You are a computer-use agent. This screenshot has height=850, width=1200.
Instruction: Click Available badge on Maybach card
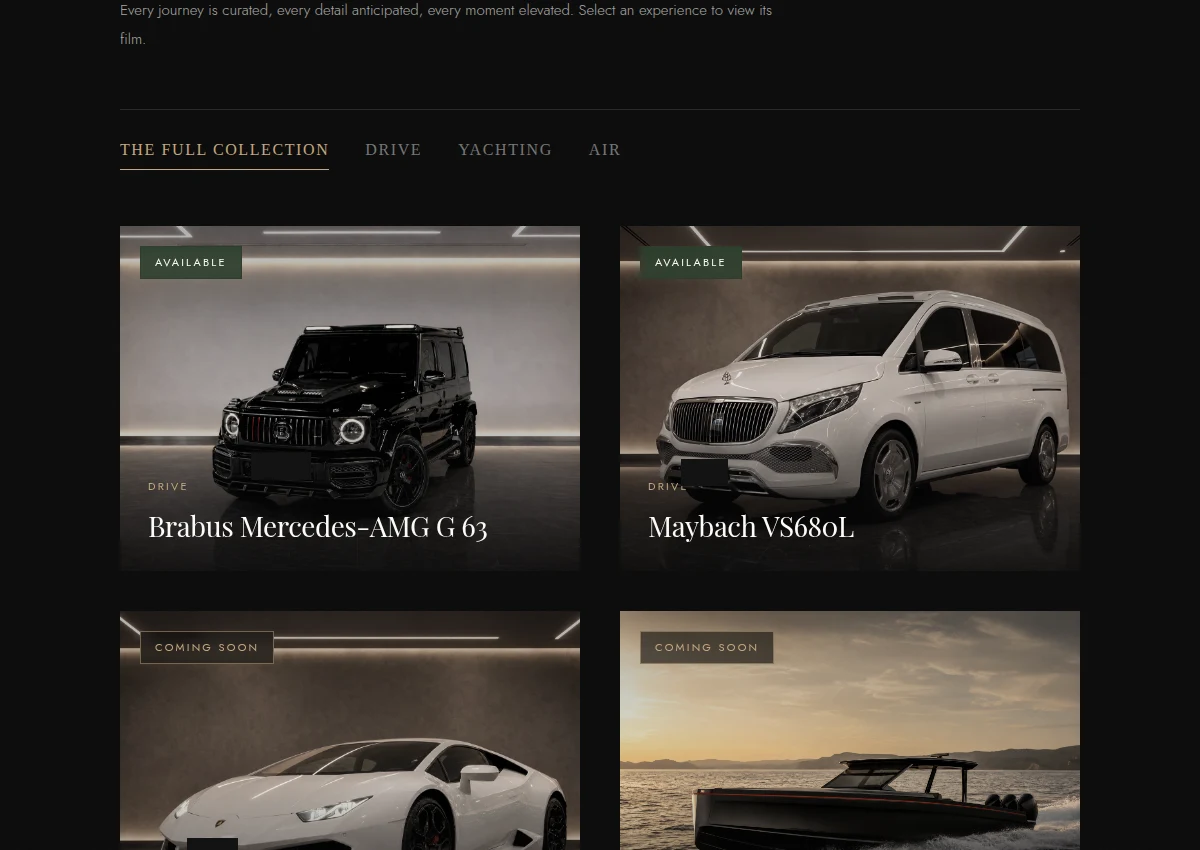pyautogui.click(x=691, y=262)
